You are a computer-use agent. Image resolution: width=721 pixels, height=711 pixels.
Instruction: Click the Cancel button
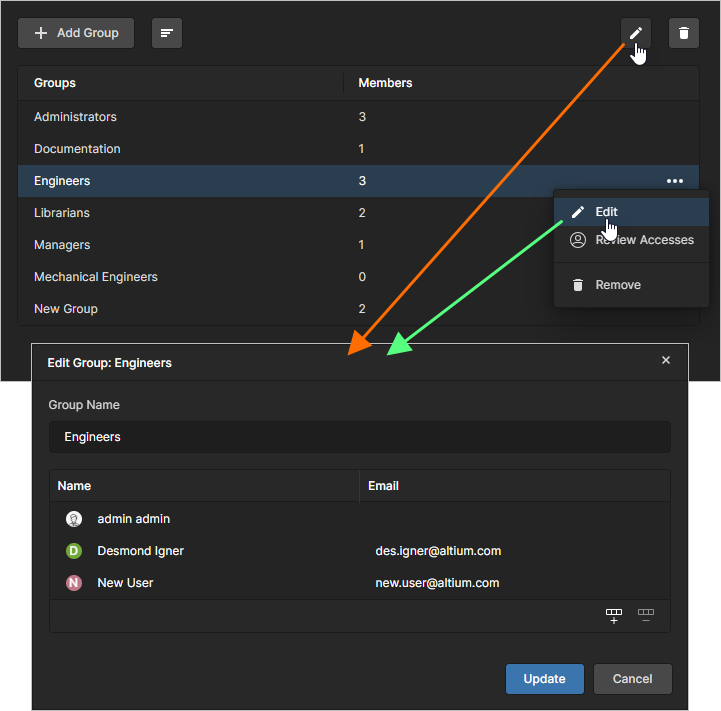click(633, 679)
